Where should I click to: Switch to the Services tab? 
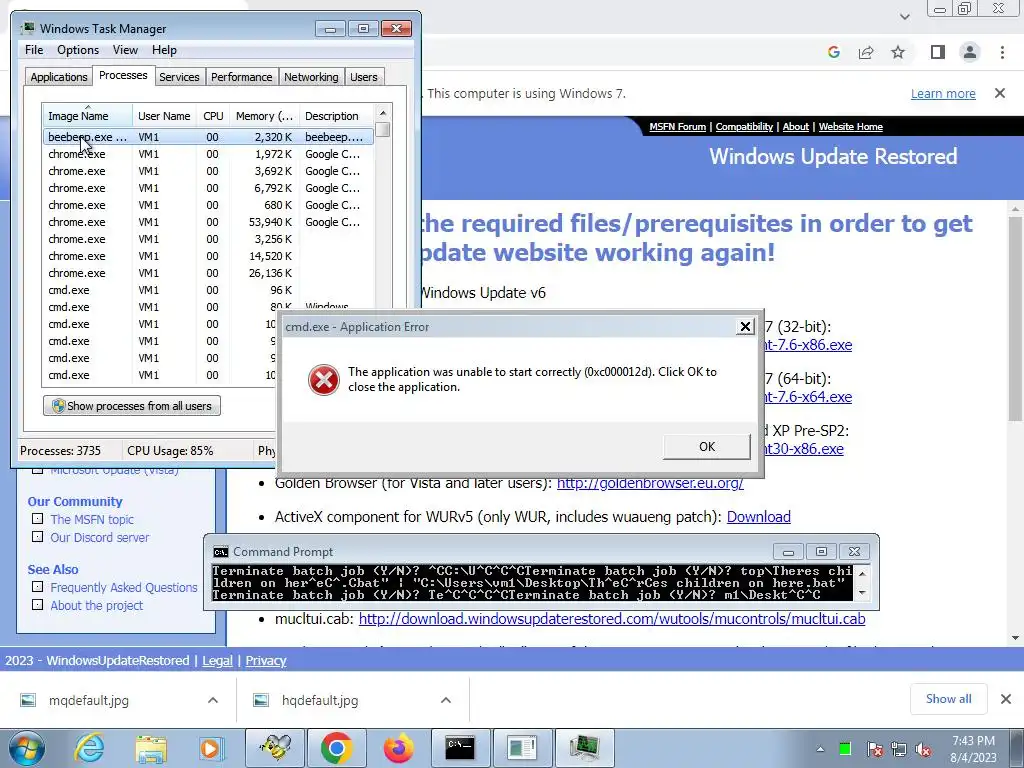(x=179, y=77)
